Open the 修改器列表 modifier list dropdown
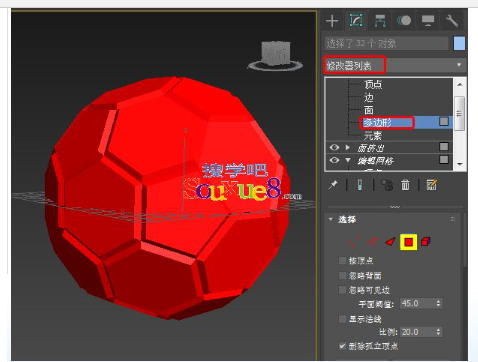The height and width of the screenshot is (362, 478). pos(395,65)
